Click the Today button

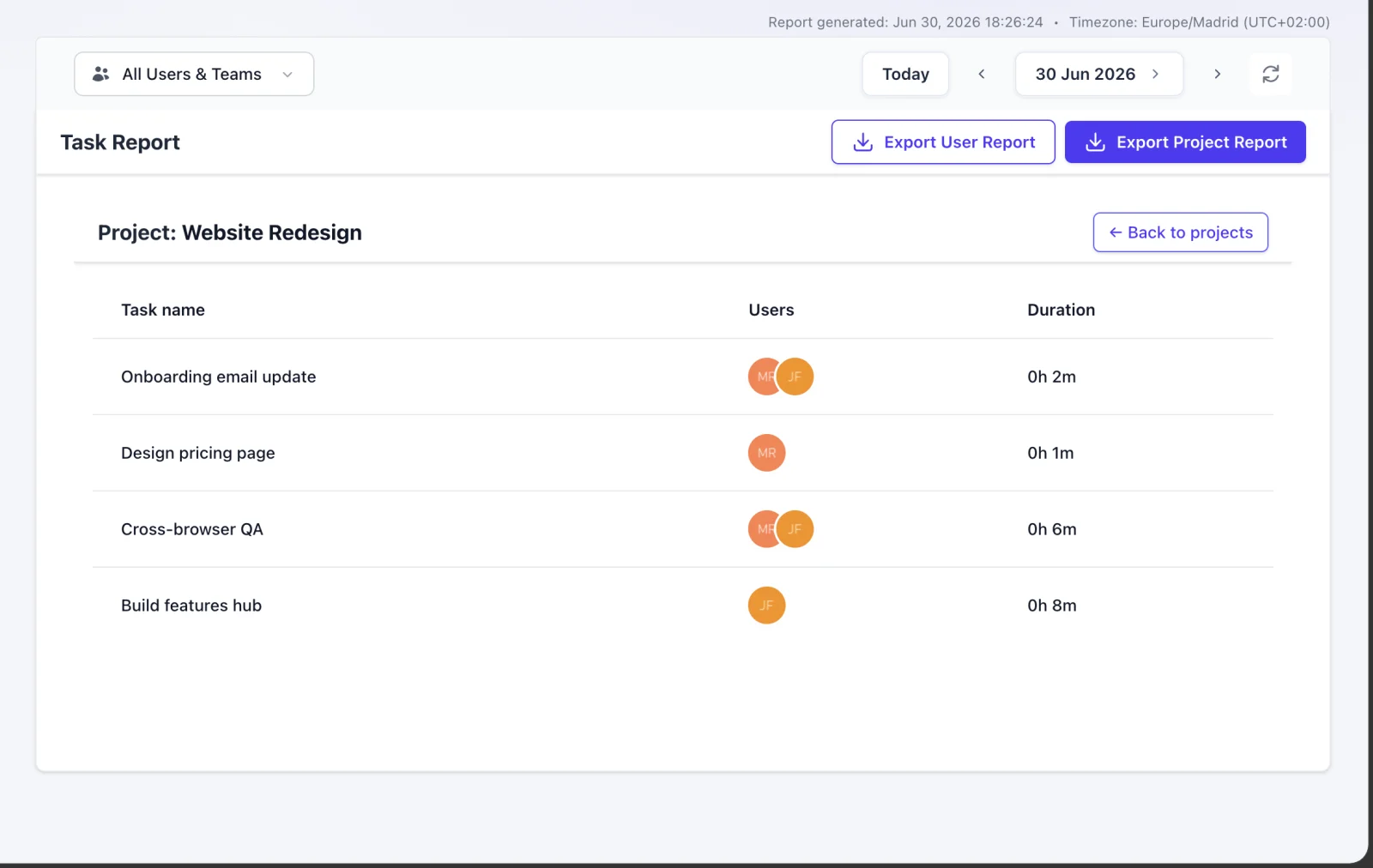pos(905,74)
